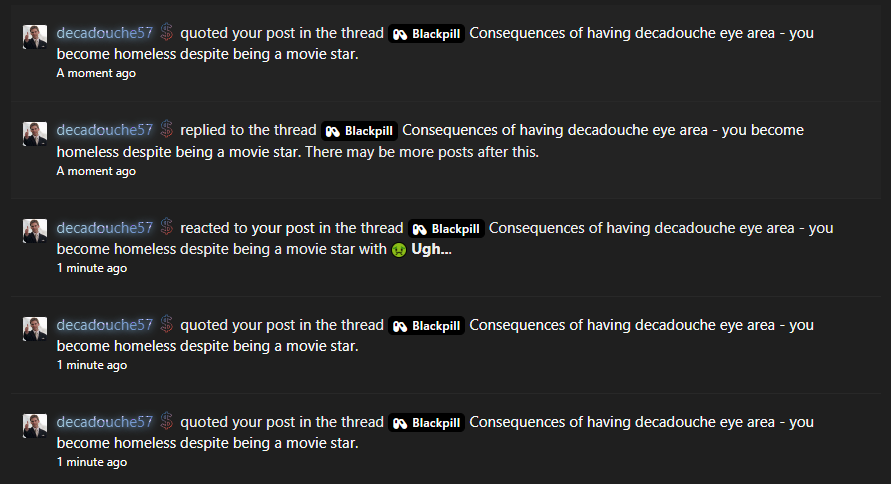The image size is (891, 484).
Task: Click the avatar in the 'replied to the thread' notification
Action: pos(35,134)
